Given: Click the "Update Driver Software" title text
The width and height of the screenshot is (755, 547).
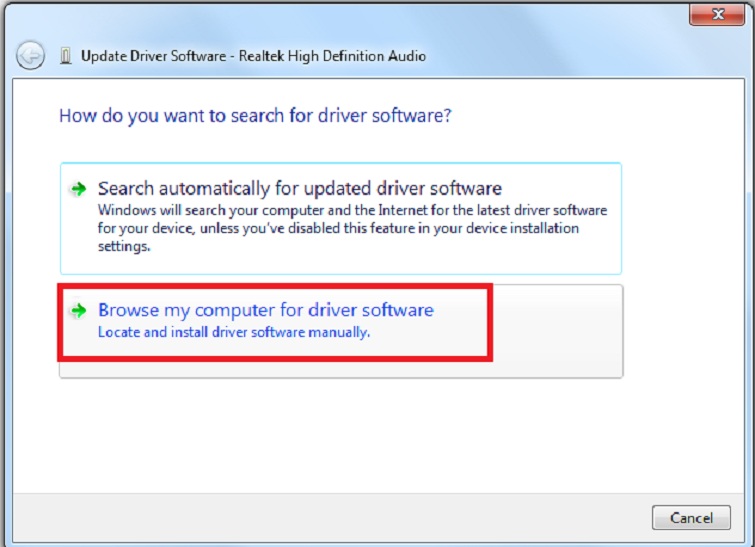Looking at the screenshot, I should pos(153,56).
